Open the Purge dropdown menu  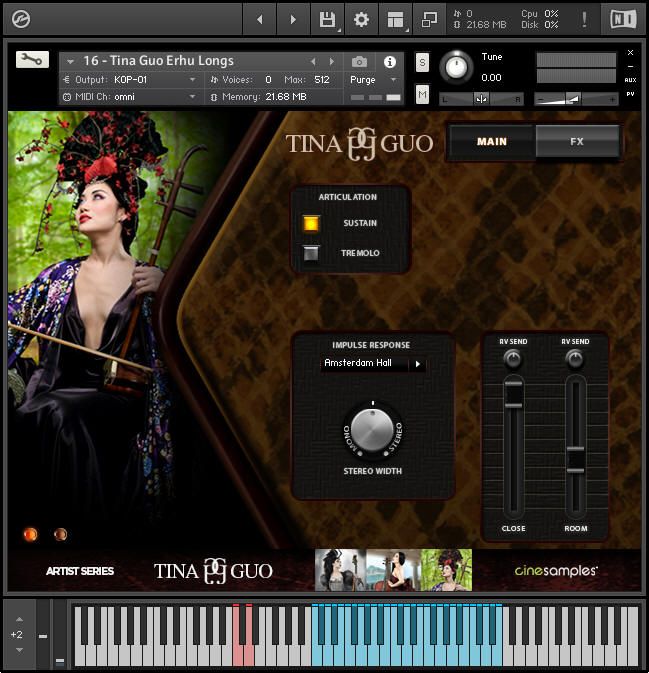click(x=393, y=80)
